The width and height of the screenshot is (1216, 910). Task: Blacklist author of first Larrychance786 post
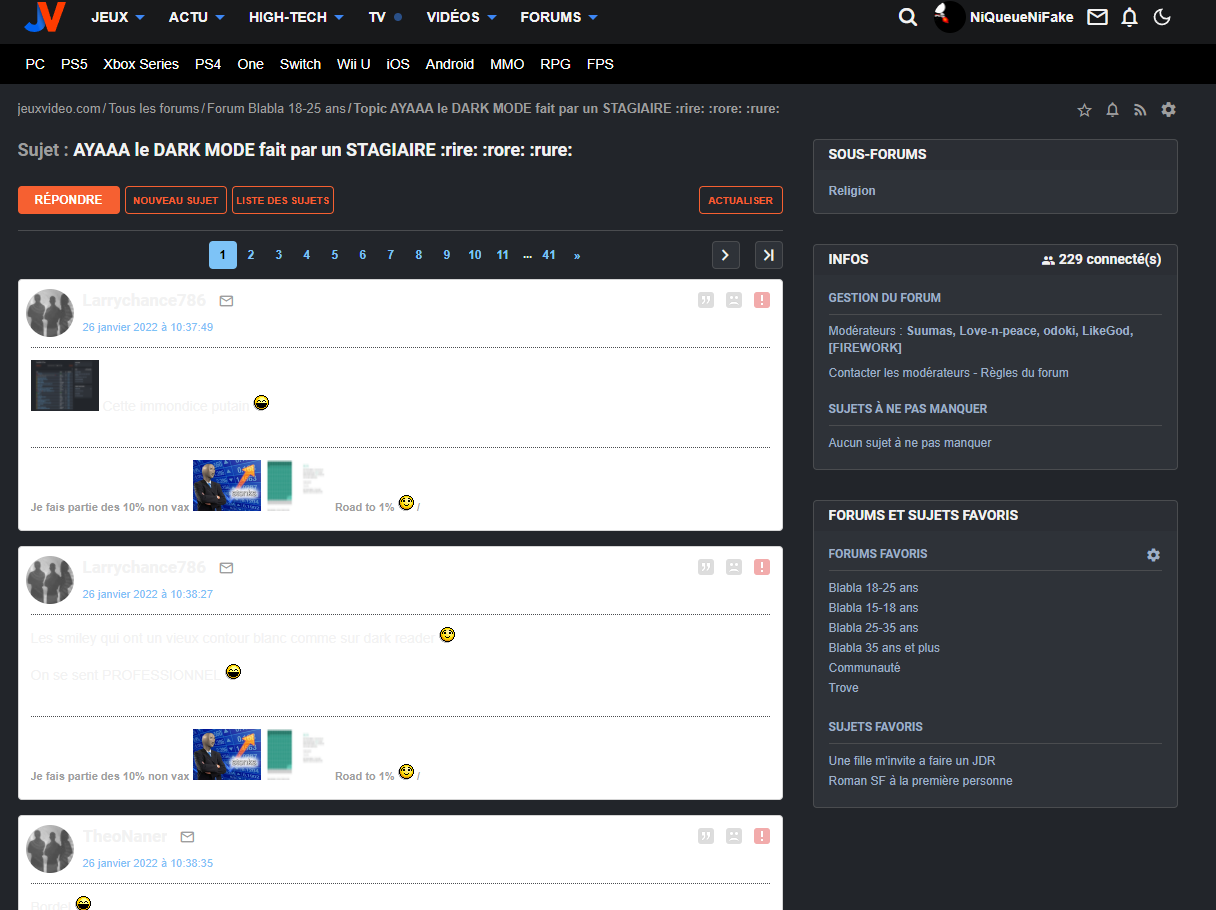point(734,300)
